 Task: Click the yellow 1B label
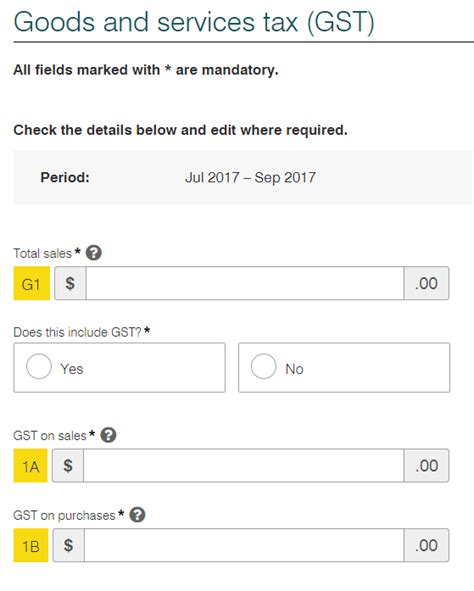tap(31, 545)
